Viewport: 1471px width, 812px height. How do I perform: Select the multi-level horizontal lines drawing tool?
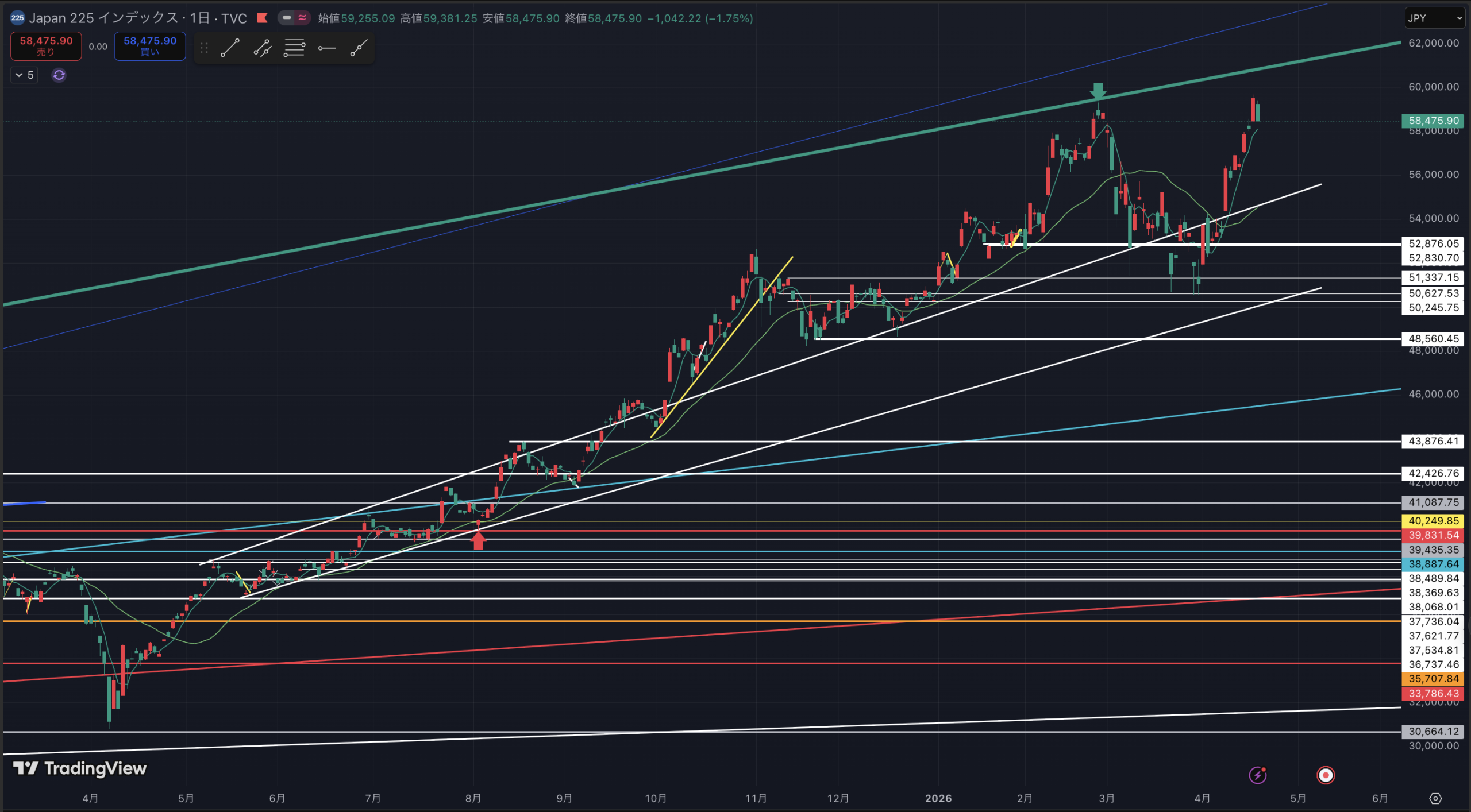(294, 48)
